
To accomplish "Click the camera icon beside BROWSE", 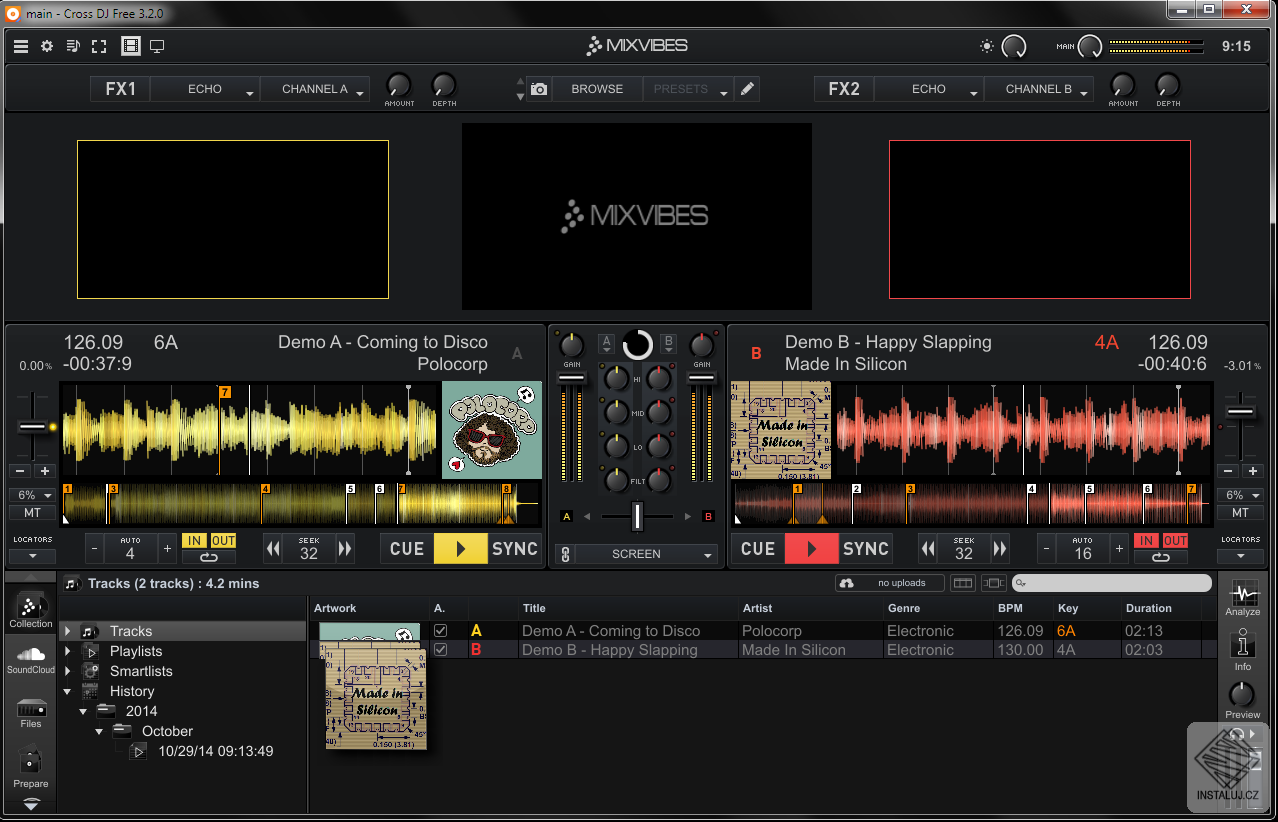I will [x=539, y=89].
